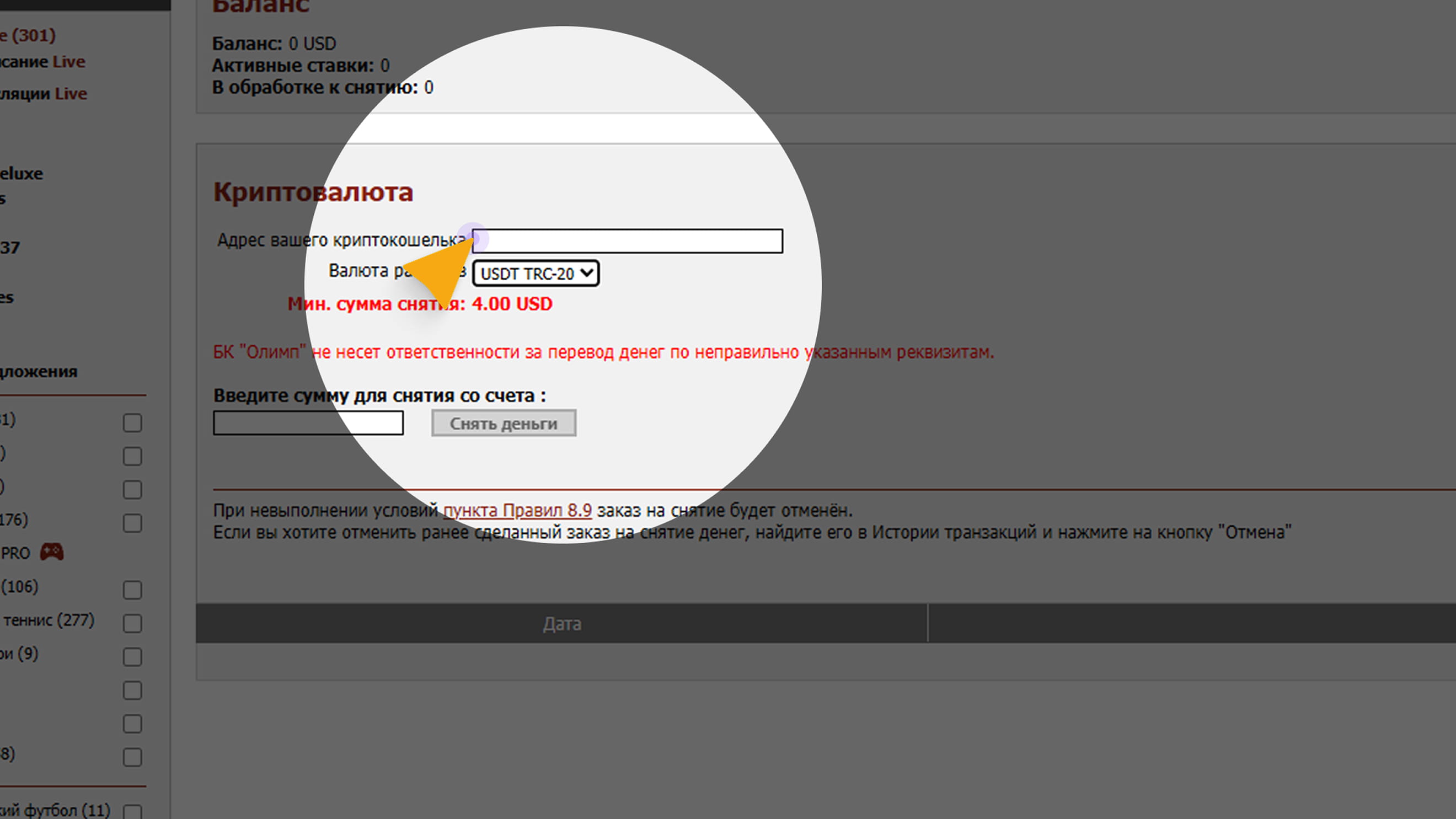Click the Дата column header
This screenshot has height=819, width=1456.
pyautogui.click(x=561, y=623)
